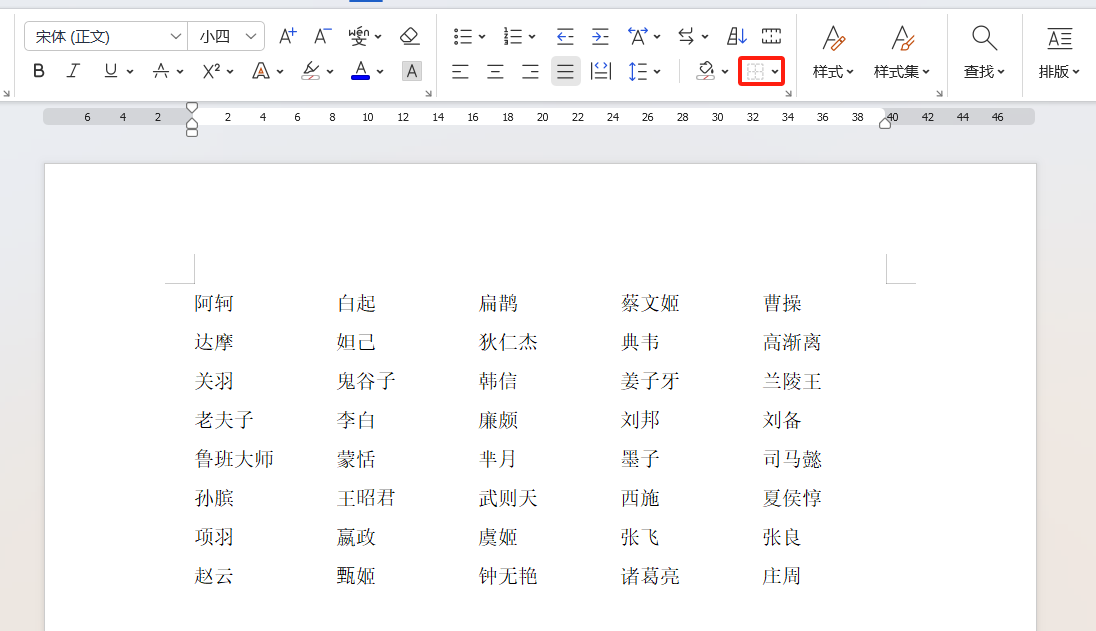Apply character shading with the A icon
The image size is (1096, 631).
411,71
